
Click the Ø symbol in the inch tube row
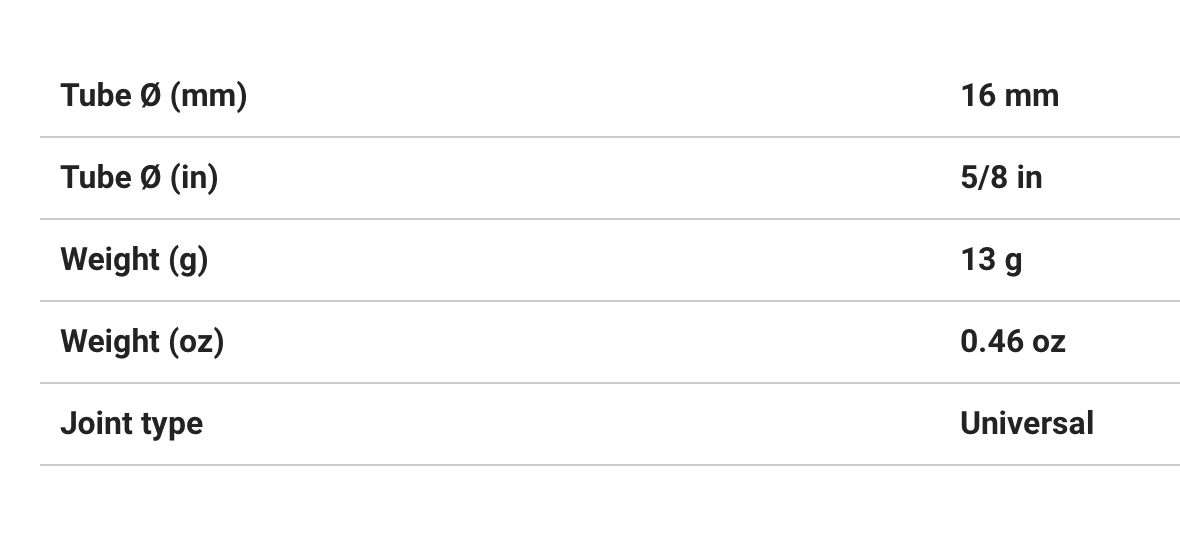[x=151, y=178]
